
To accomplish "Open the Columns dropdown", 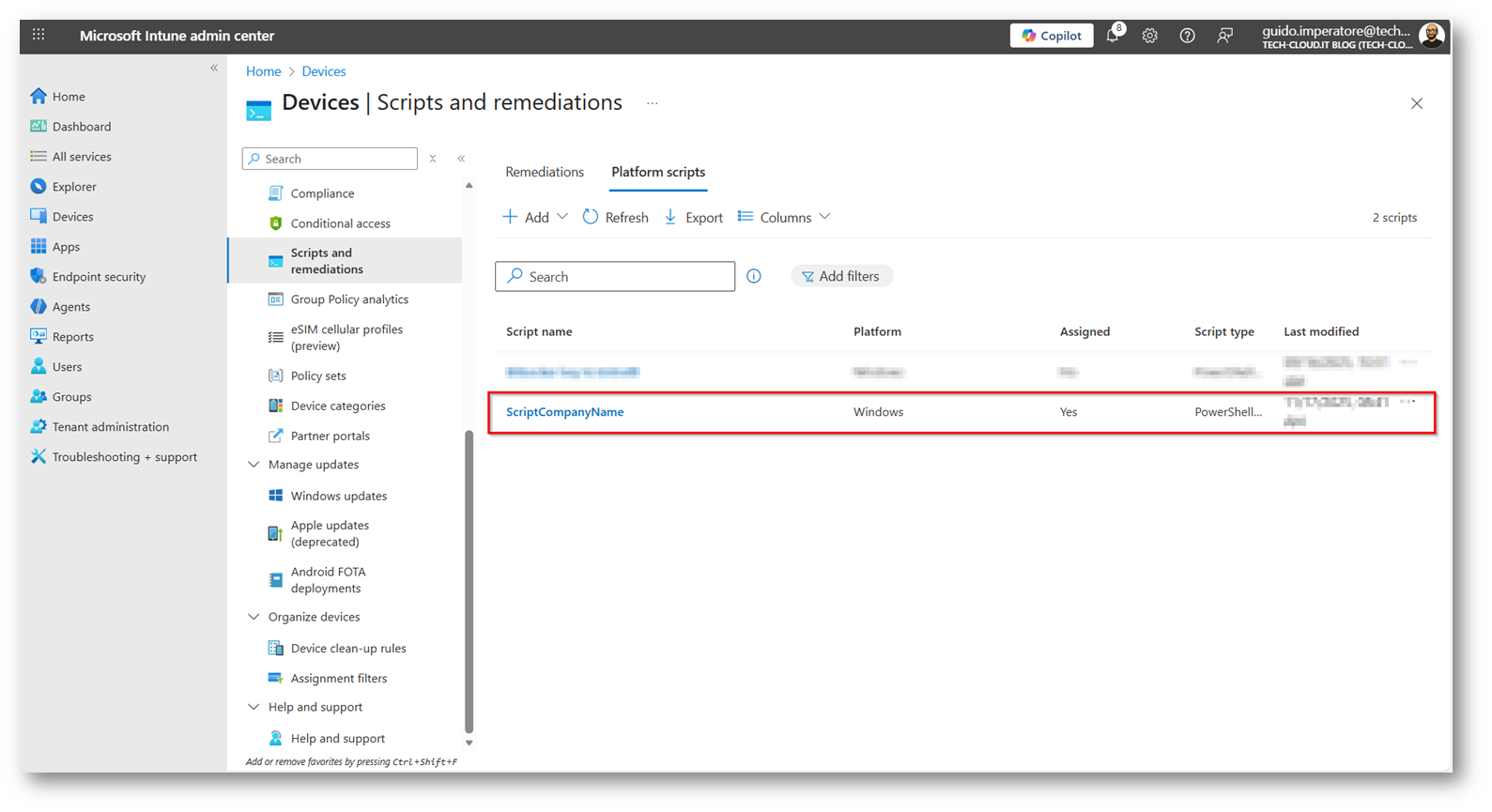I will [784, 218].
